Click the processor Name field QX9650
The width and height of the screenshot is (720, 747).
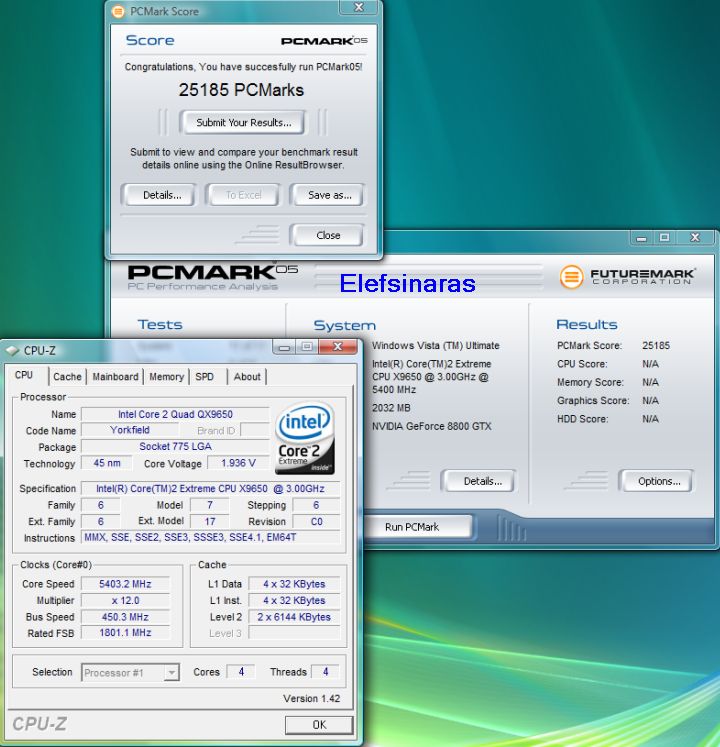click(175, 414)
